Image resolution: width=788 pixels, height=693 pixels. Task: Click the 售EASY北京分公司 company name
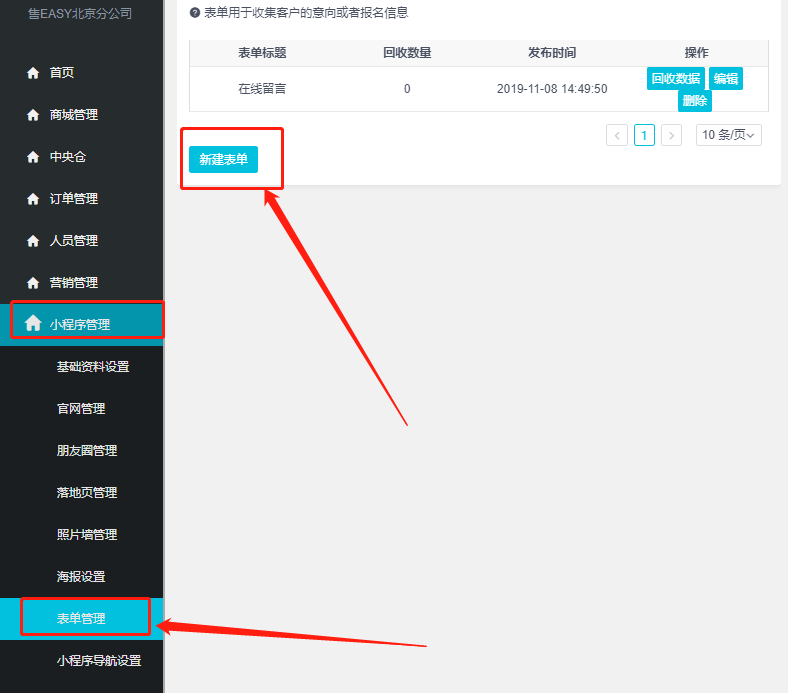(x=80, y=14)
